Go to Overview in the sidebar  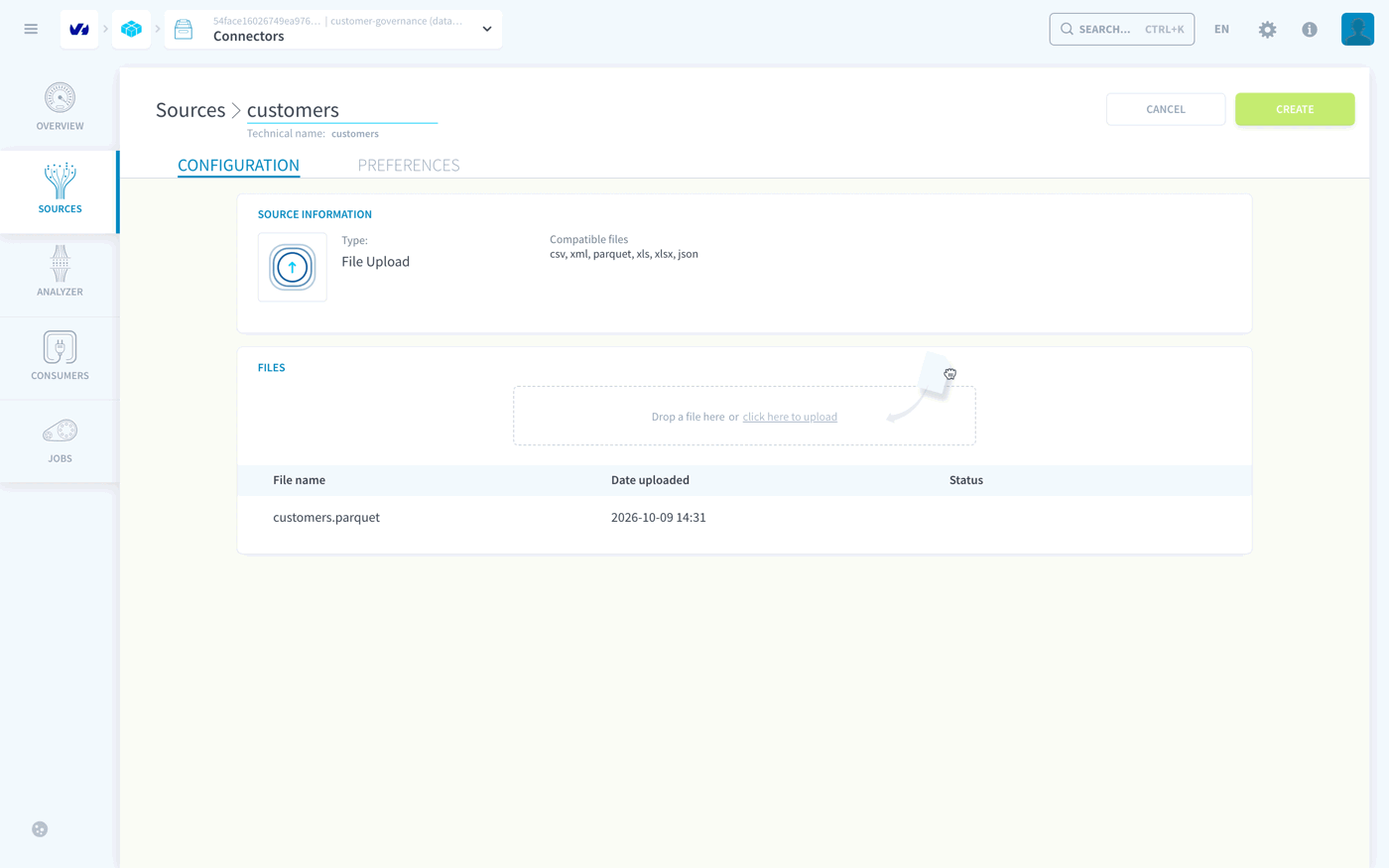click(60, 107)
